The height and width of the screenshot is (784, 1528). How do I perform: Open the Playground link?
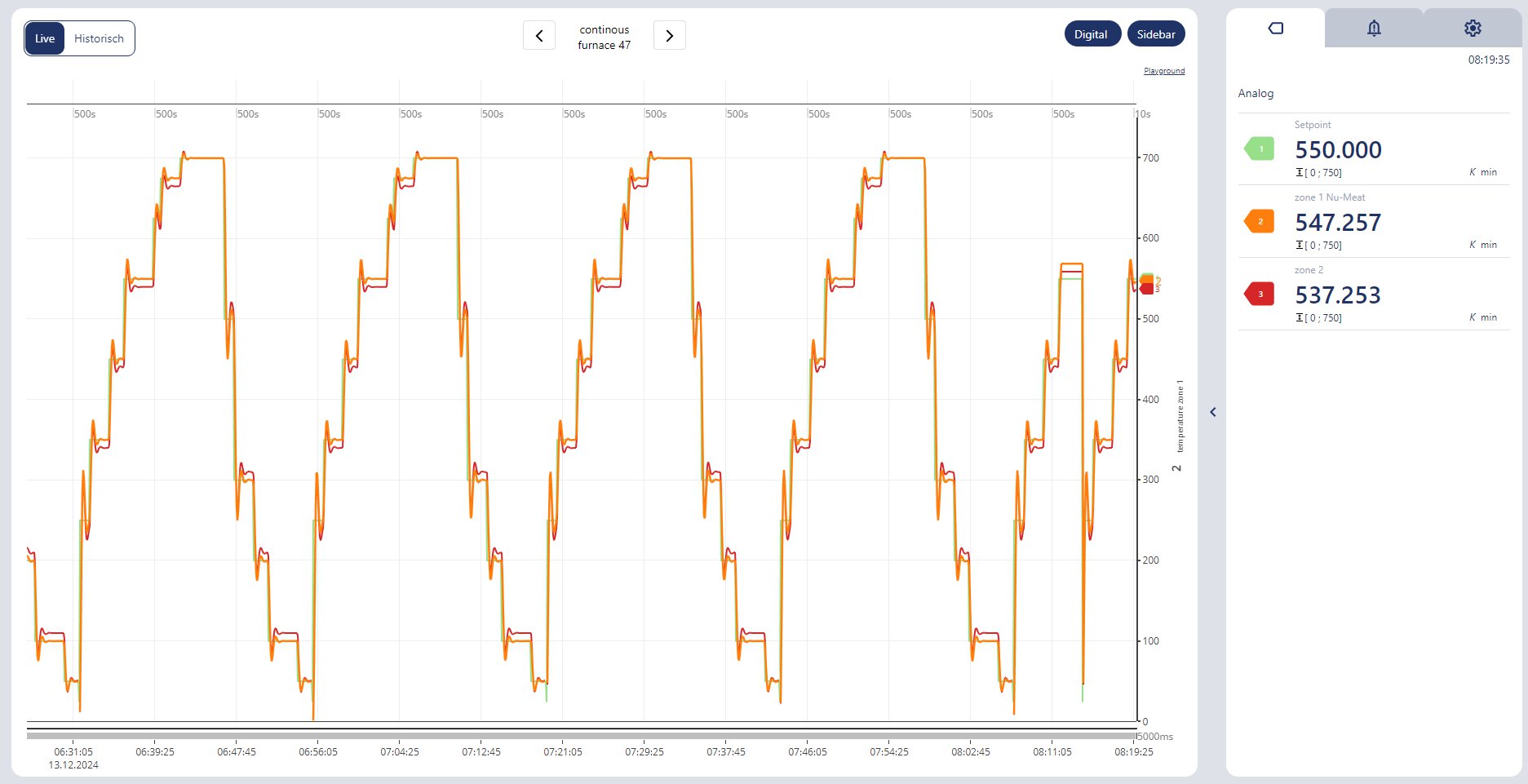point(1164,71)
